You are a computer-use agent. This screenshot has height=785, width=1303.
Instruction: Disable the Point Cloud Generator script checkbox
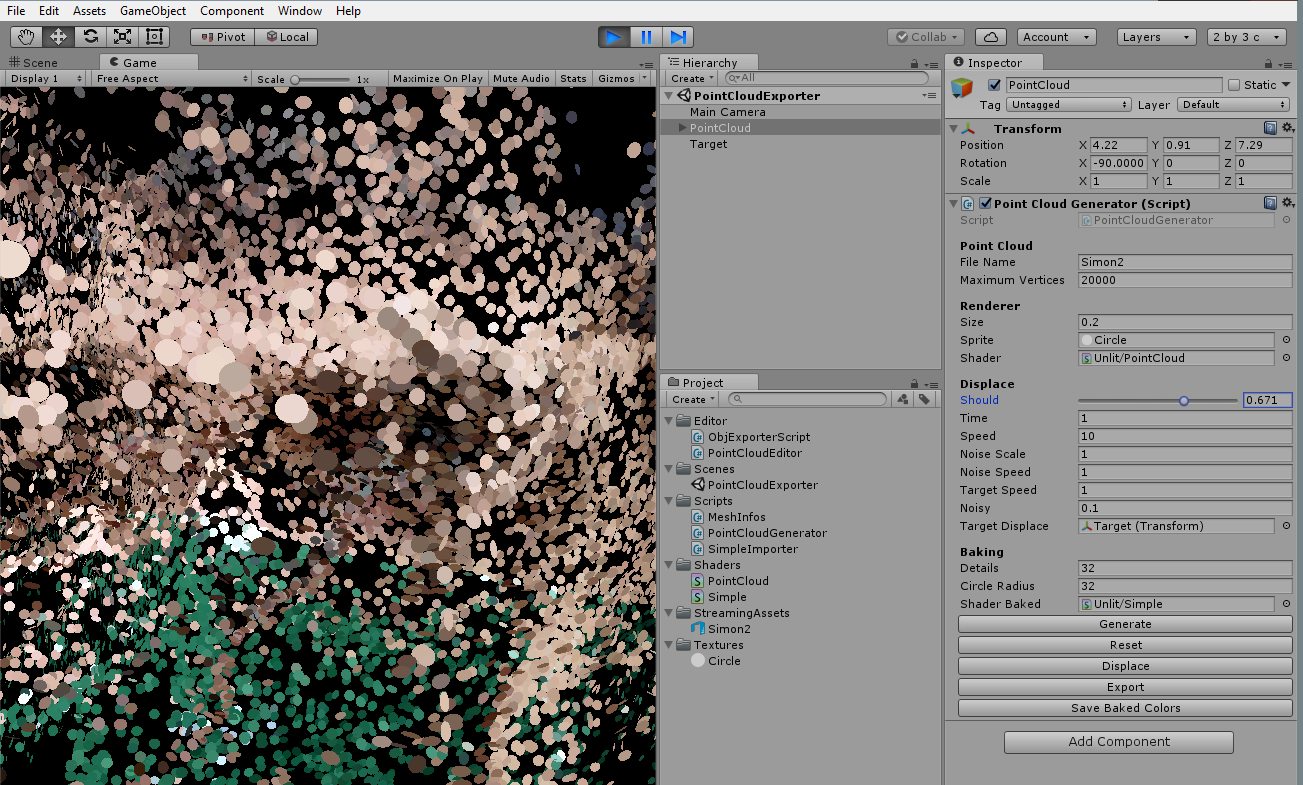click(x=985, y=204)
